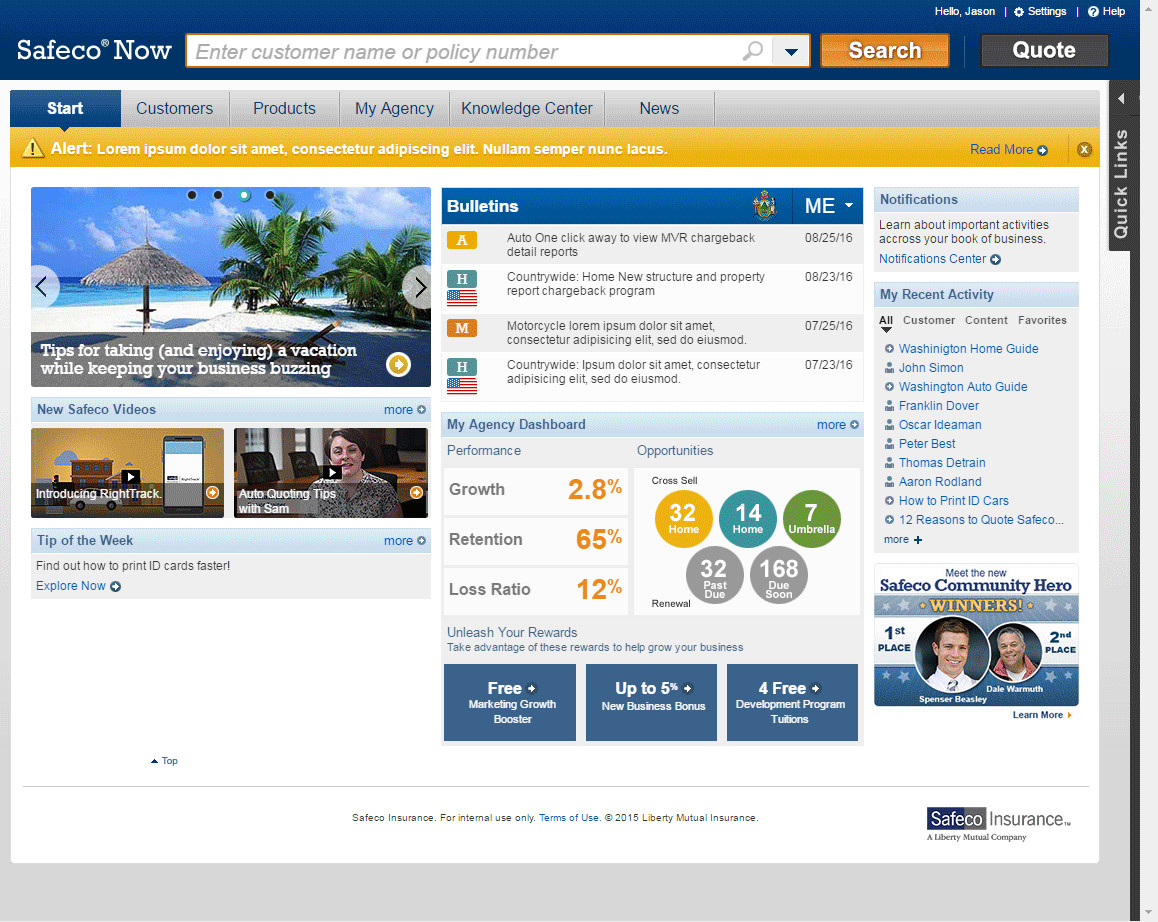
Task: Click the orange Auto 'A' bulletin icon
Action: point(461,240)
